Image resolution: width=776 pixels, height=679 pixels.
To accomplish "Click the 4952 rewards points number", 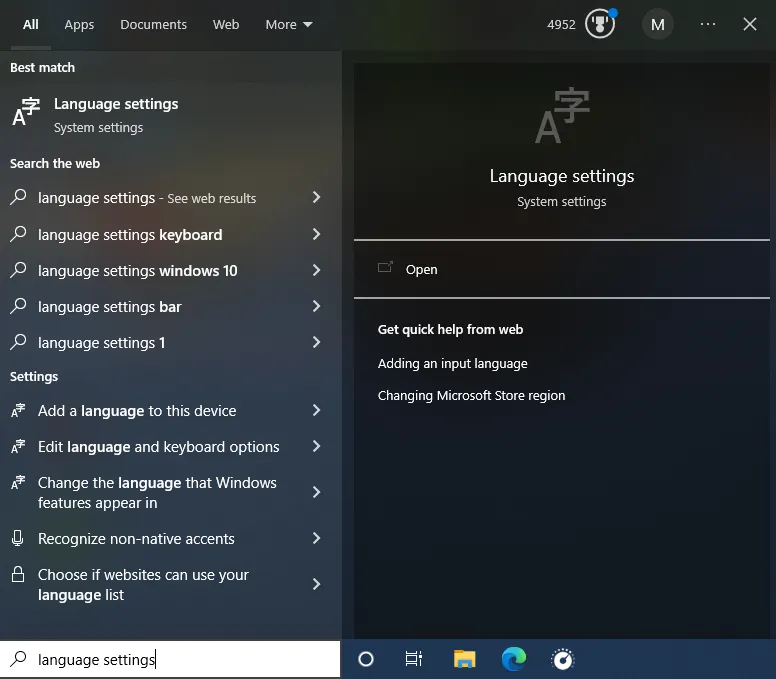I will pyautogui.click(x=561, y=25).
